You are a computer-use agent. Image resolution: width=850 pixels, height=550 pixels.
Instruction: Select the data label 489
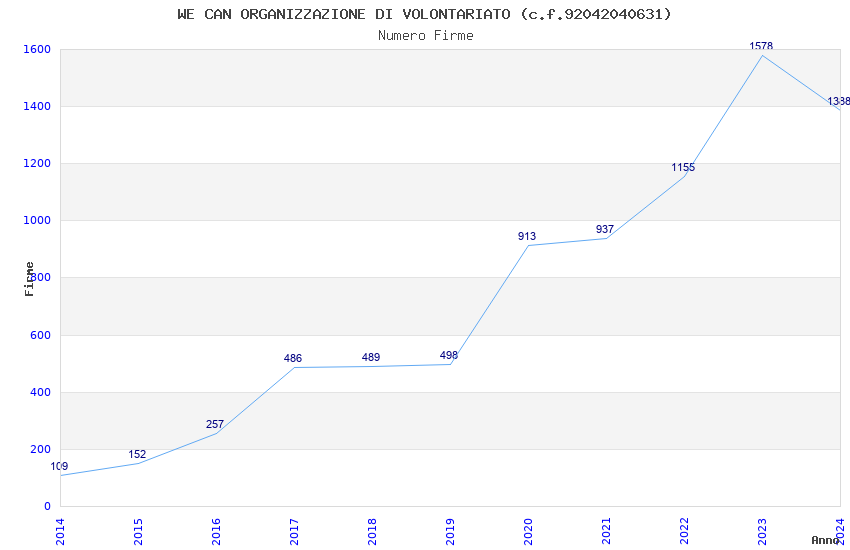[371, 357]
